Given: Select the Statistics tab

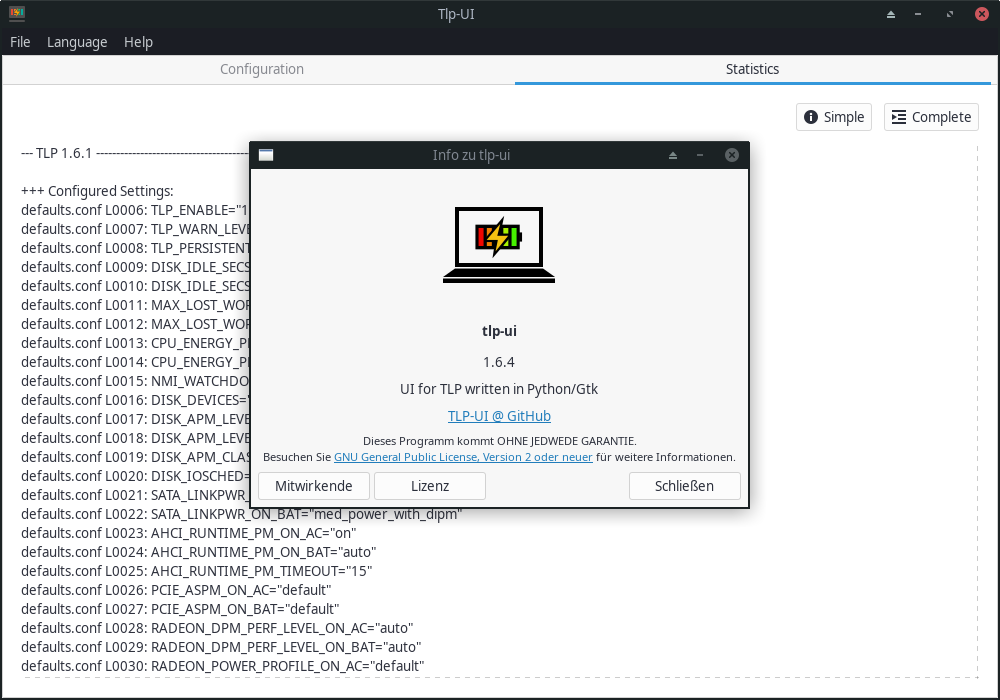Looking at the screenshot, I should [x=753, y=69].
